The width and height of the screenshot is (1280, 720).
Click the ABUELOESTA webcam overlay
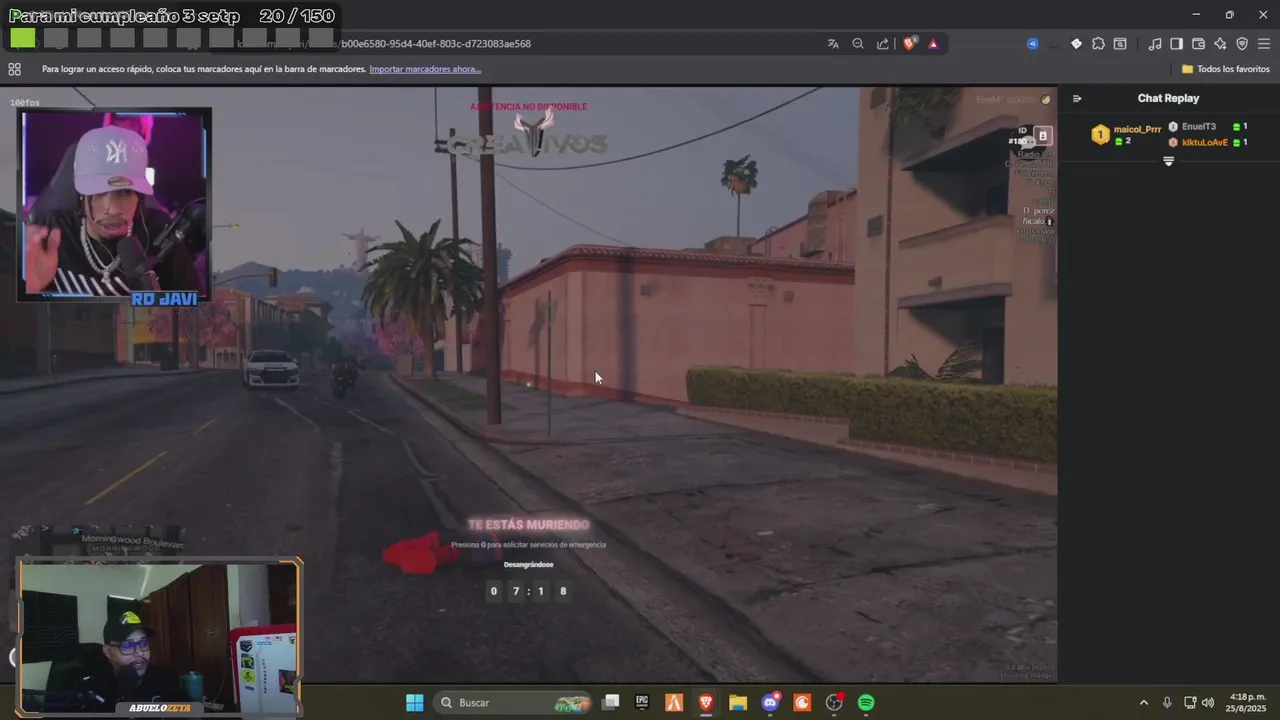pos(160,637)
